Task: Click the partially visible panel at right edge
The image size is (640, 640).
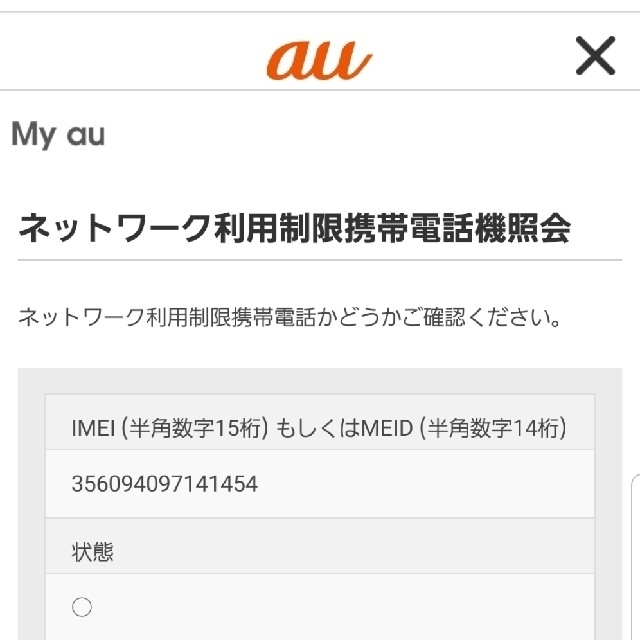Action: point(636,557)
